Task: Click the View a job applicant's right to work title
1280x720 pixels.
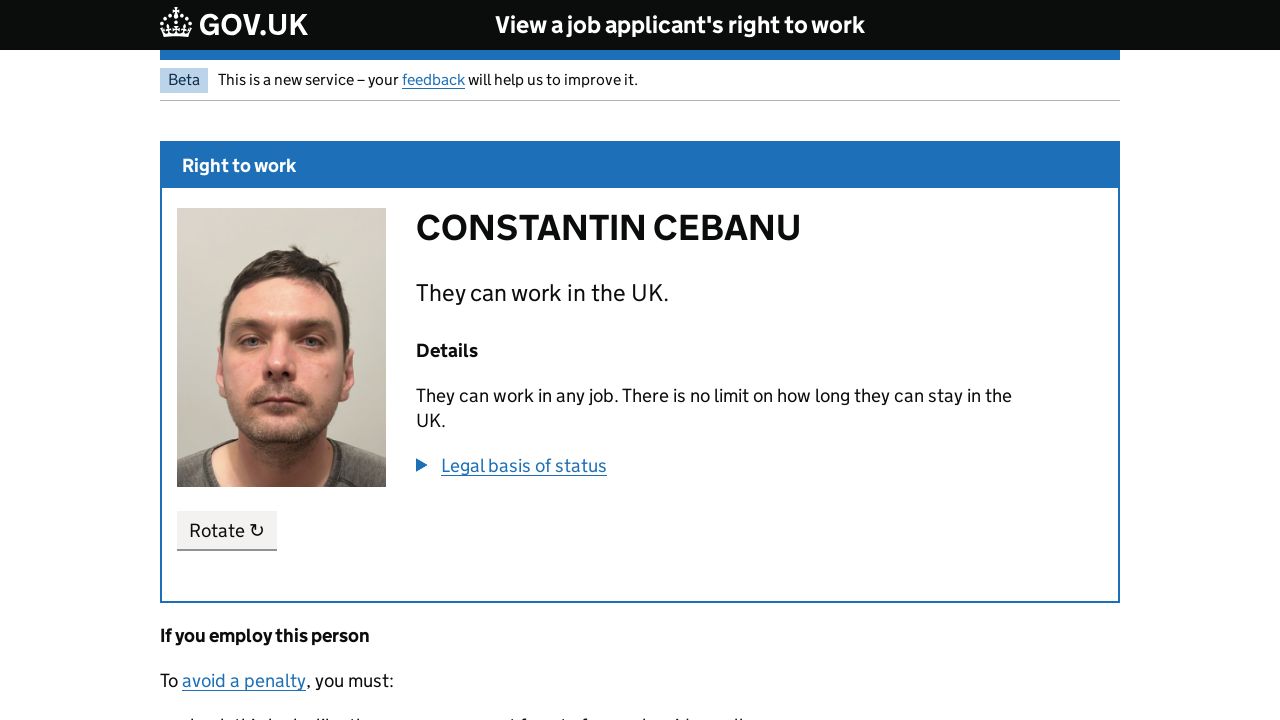Action: coord(679,25)
